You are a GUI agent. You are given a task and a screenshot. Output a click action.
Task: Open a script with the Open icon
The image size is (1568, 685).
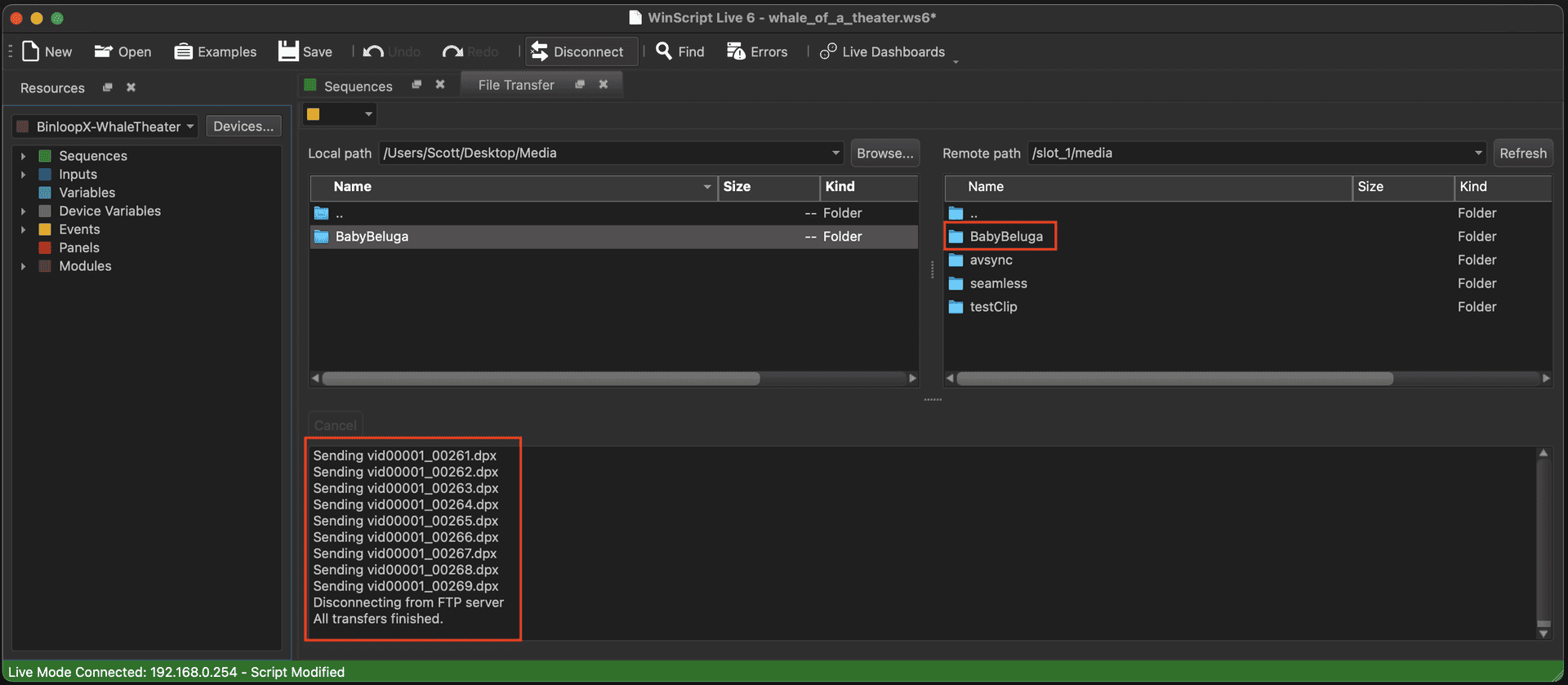tap(103, 51)
